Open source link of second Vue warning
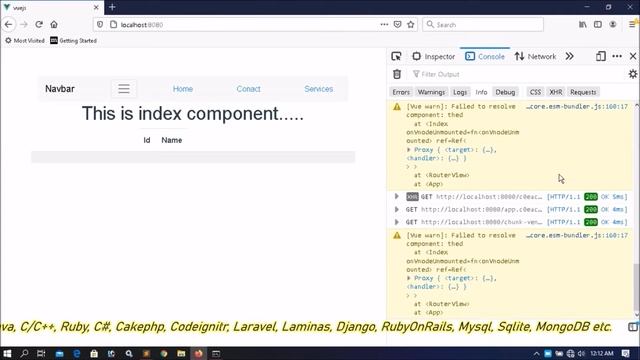 pos(577,236)
